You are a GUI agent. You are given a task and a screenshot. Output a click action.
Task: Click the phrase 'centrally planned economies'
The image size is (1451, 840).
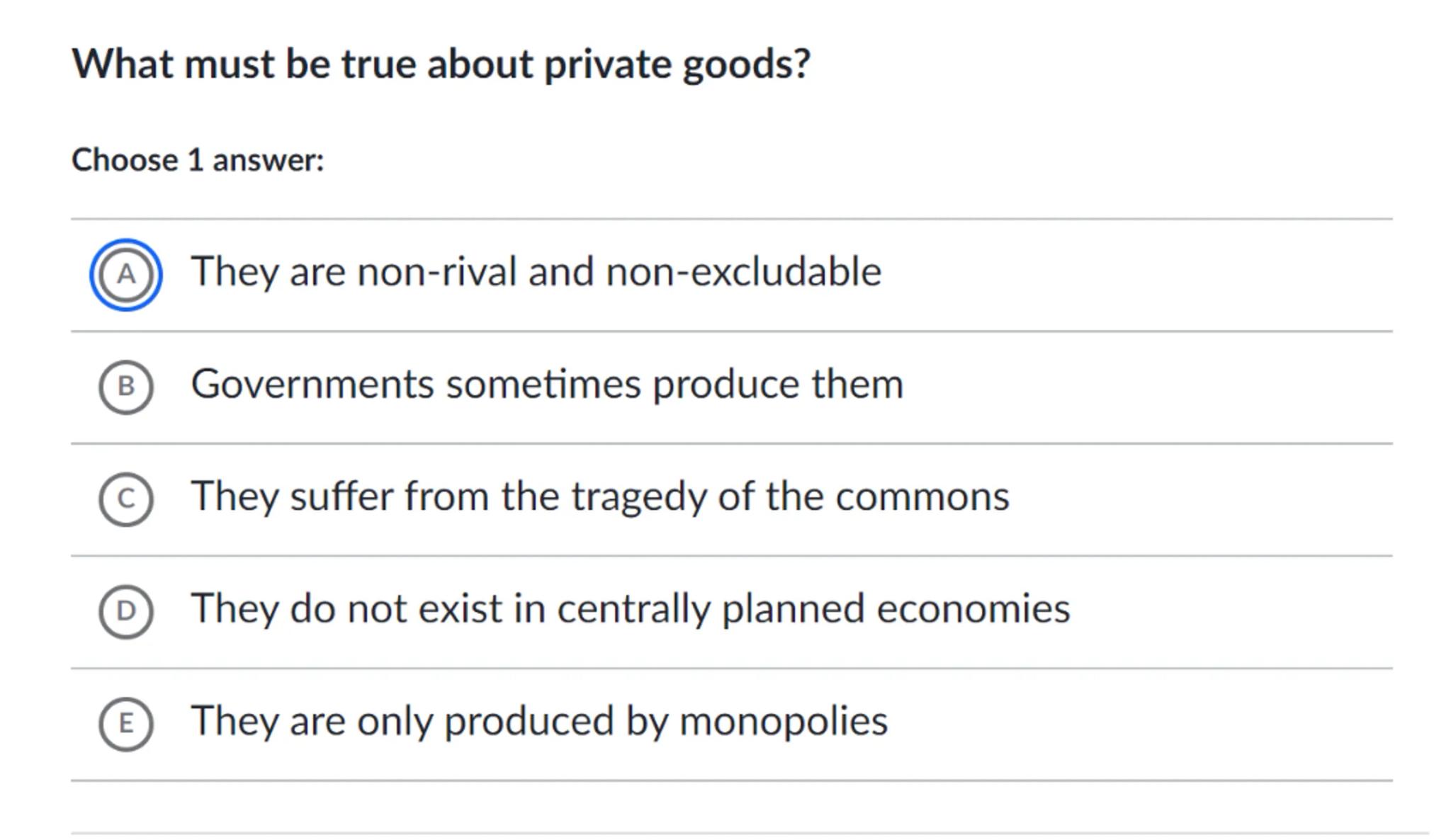tap(813, 609)
